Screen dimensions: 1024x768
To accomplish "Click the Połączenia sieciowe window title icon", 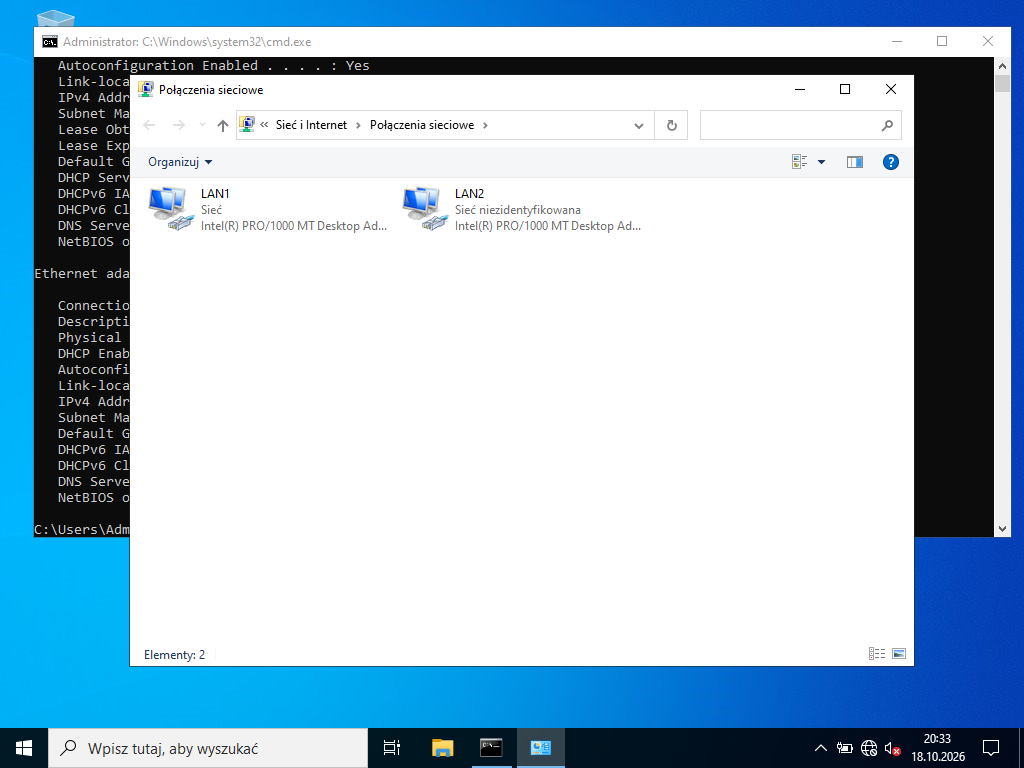I will pyautogui.click(x=146, y=89).
